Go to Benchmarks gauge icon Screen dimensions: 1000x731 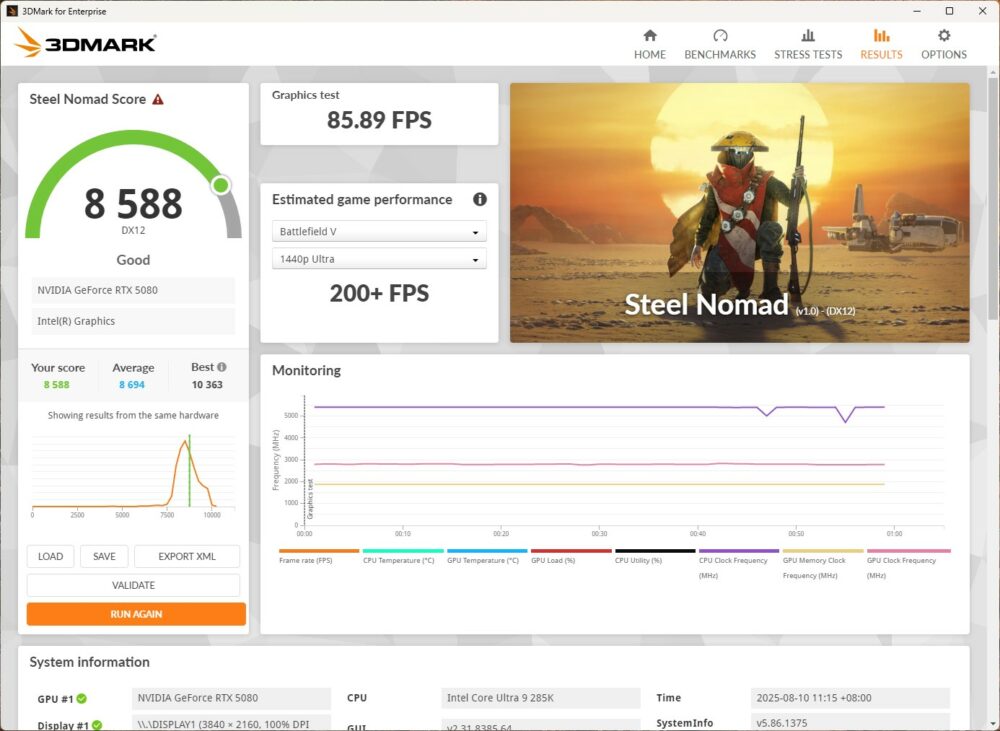(720, 36)
